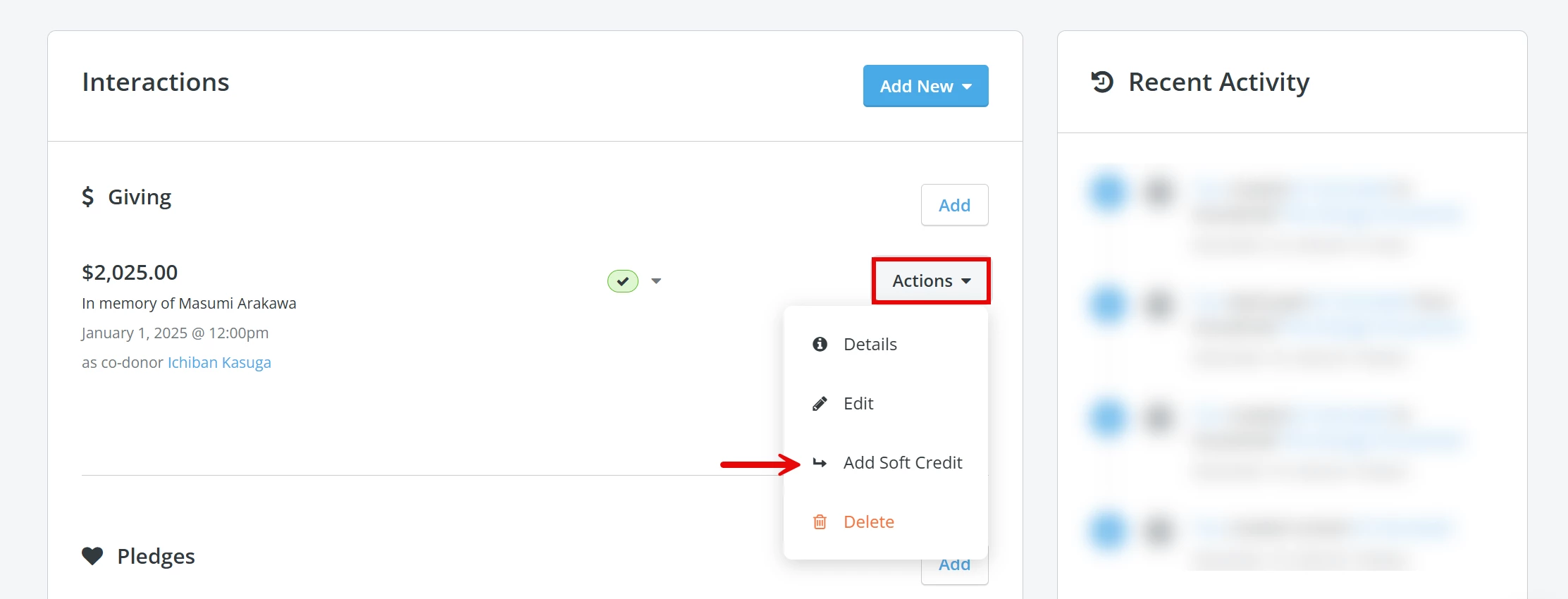This screenshot has height=599, width=1568.
Task: Click Delete in the Actions menu
Action: coord(869,521)
